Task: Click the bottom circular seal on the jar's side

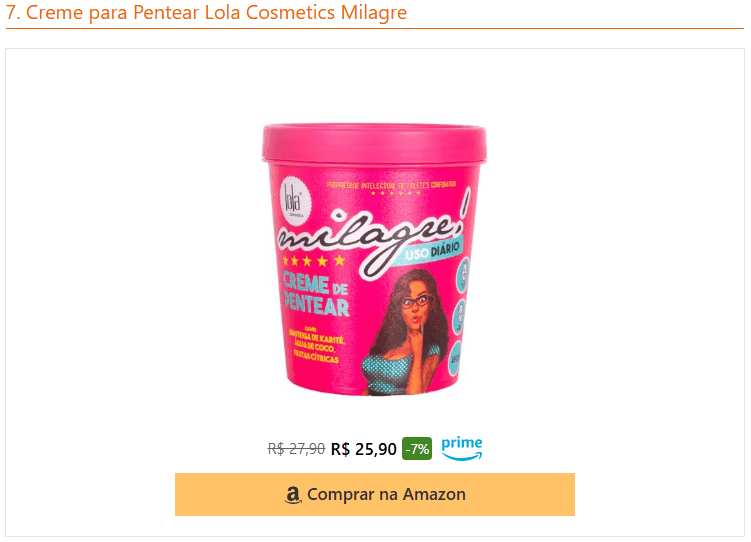Action: click(455, 358)
